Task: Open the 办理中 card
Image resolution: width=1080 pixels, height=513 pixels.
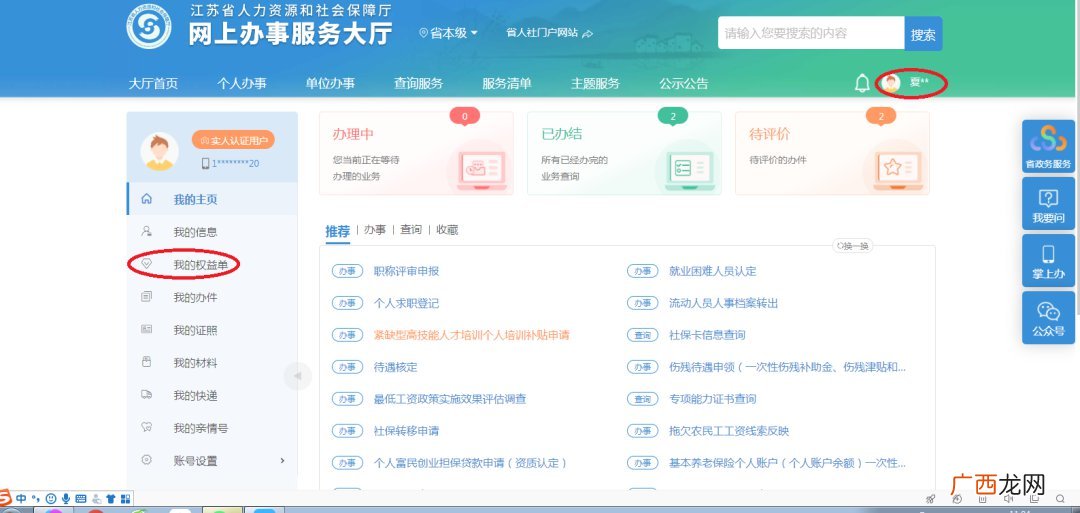Action: pyautogui.click(x=416, y=153)
